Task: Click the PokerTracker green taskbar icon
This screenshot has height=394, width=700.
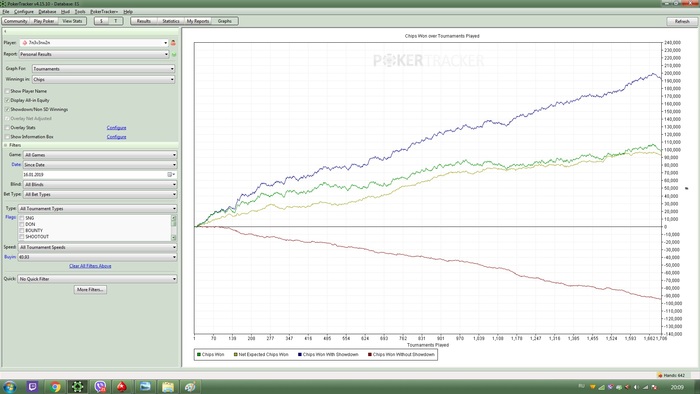Action: pyautogui.click(x=78, y=386)
